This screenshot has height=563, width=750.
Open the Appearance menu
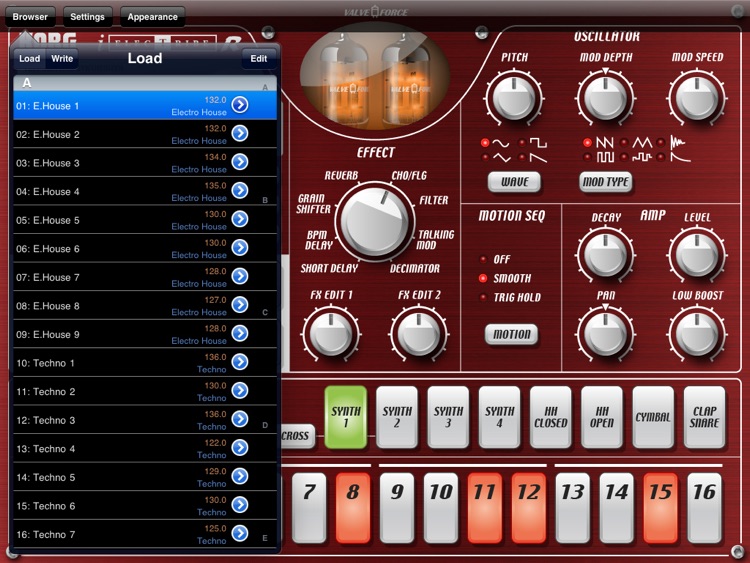point(152,16)
